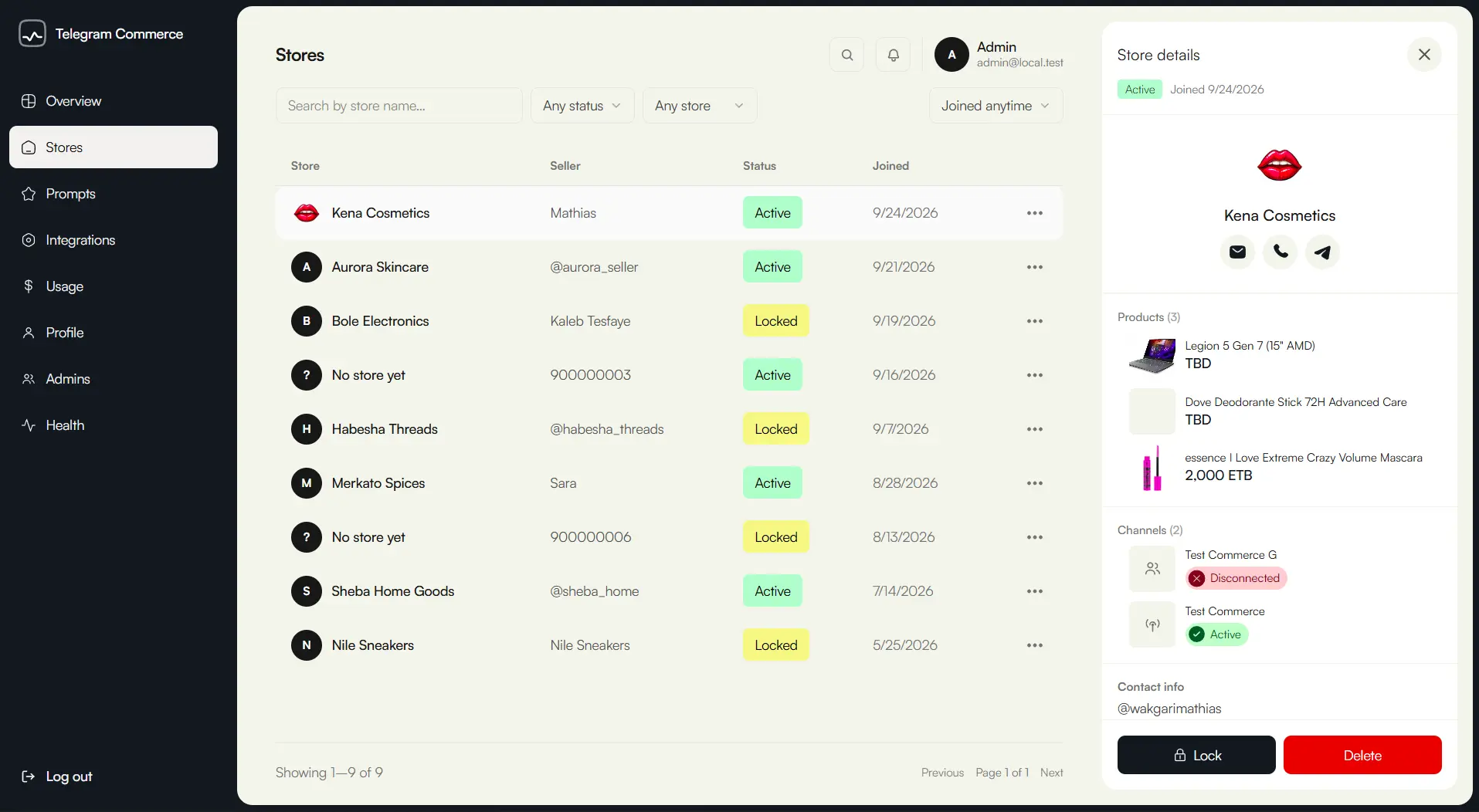This screenshot has height=812, width=1479.
Task: Open more options for Bole Electronics row
Action: click(x=1035, y=321)
